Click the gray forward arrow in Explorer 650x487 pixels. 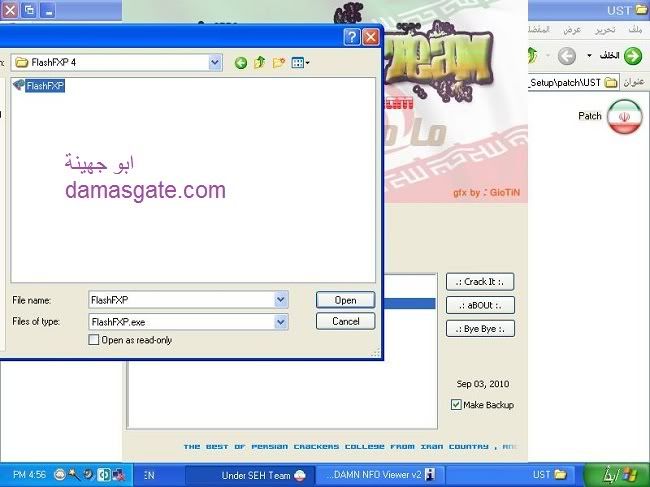(566, 56)
